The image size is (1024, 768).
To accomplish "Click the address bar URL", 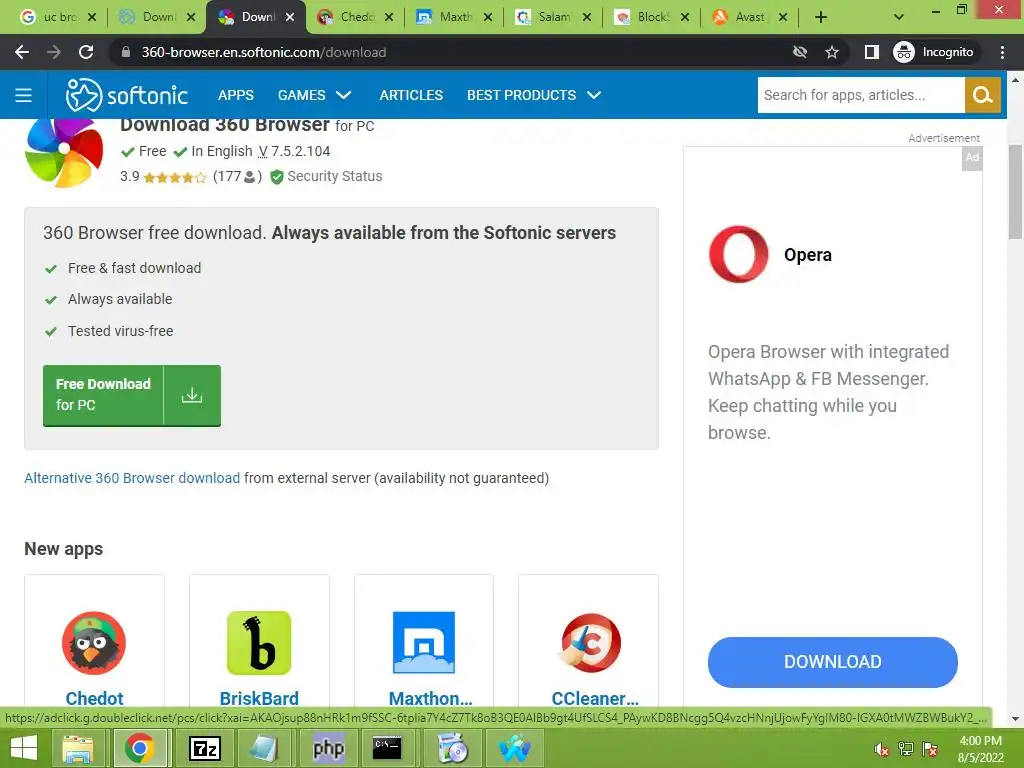I will [x=264, y=52].
